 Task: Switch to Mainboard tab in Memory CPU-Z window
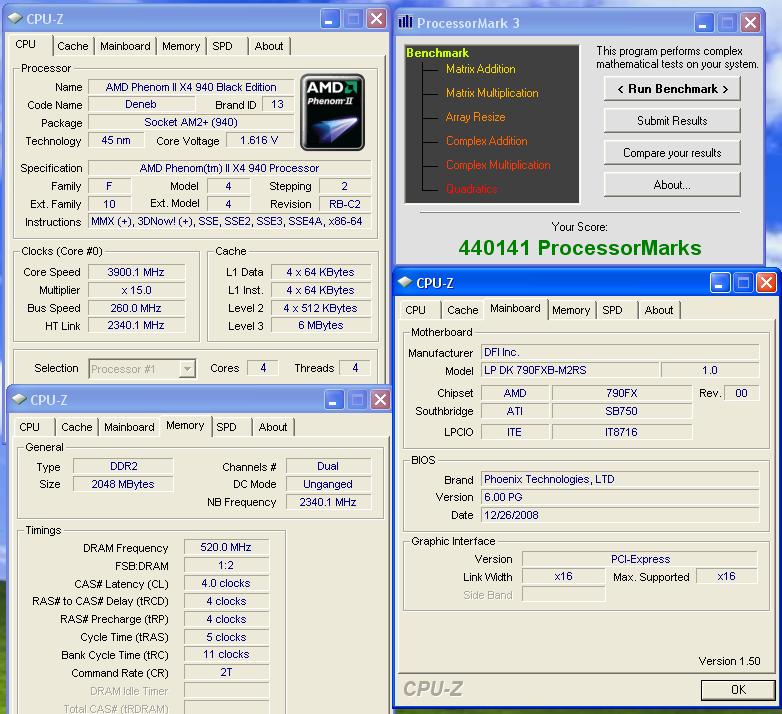point(129,427)
